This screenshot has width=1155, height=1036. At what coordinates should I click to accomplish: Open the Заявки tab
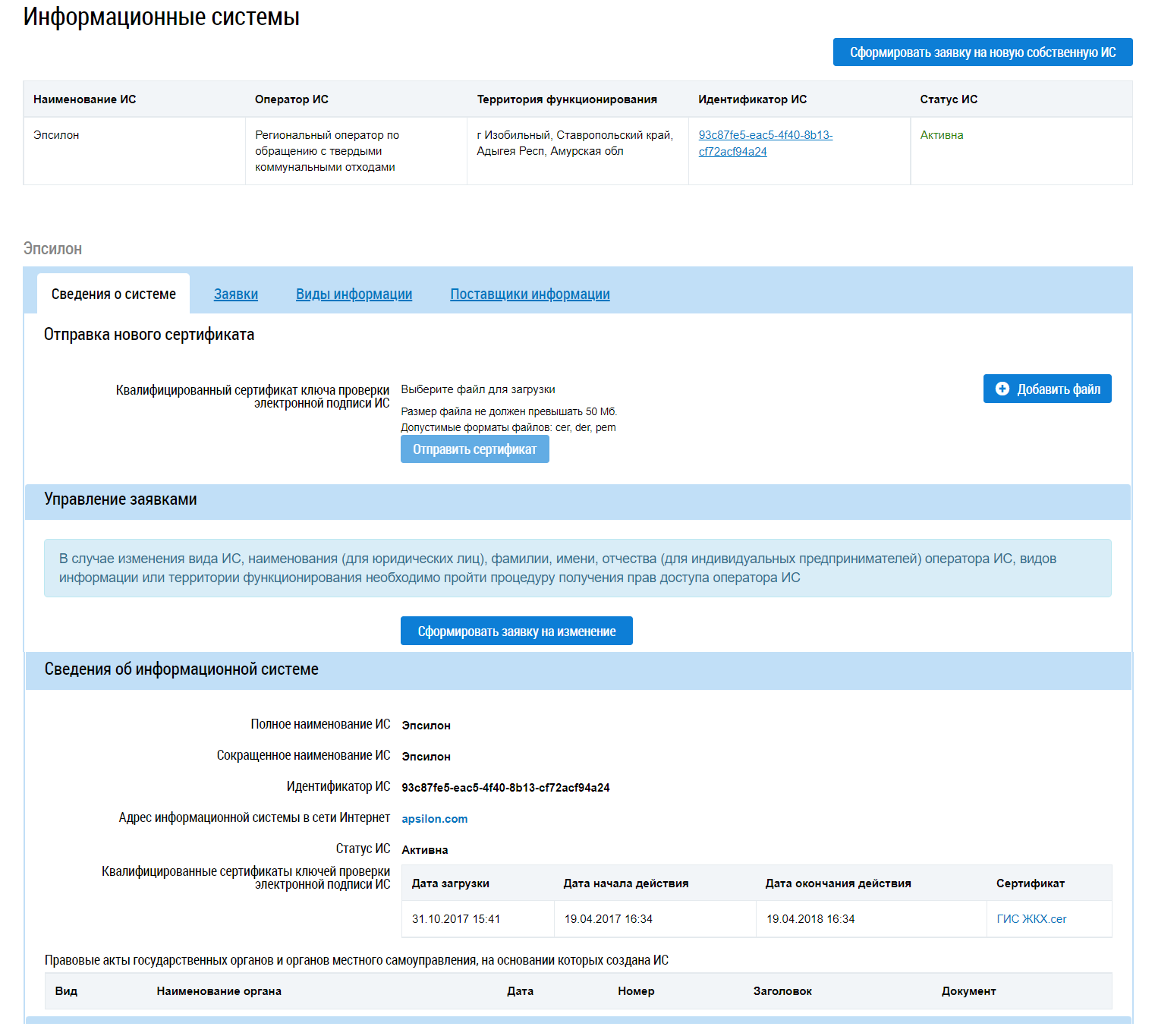tap(236, 294)
